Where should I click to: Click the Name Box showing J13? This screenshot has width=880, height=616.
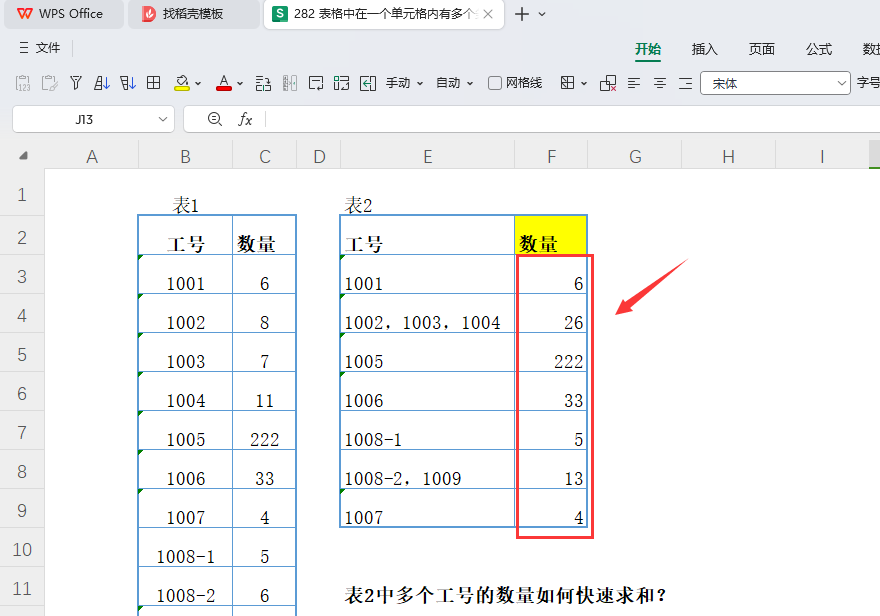click(84, 119)
